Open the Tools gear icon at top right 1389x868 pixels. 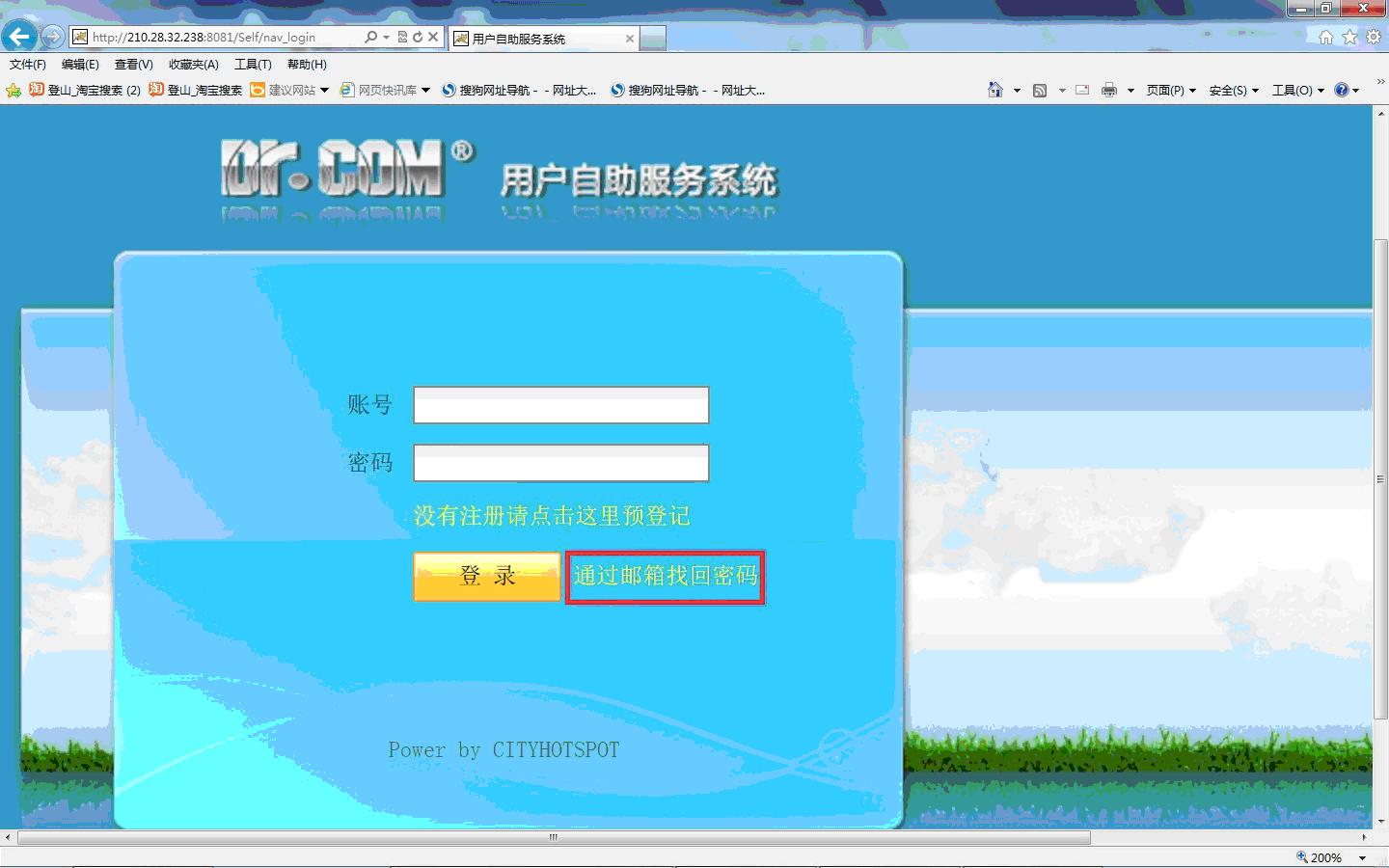click(1374, 37)
